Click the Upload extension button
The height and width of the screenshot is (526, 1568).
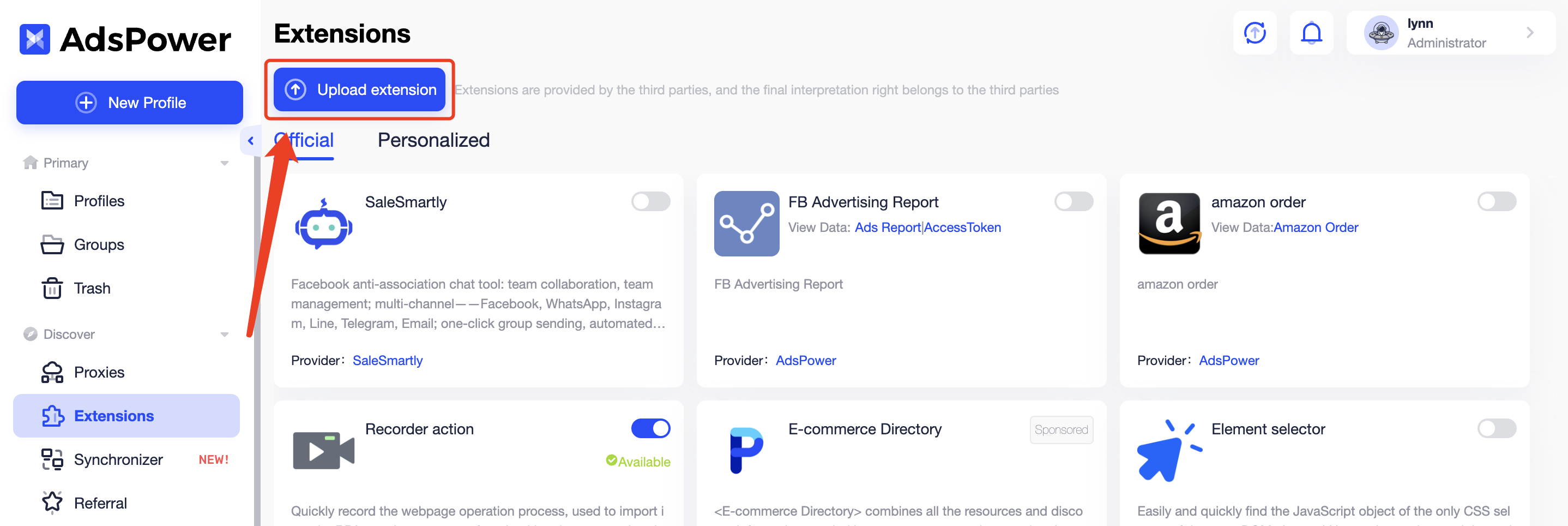[359, 89]
